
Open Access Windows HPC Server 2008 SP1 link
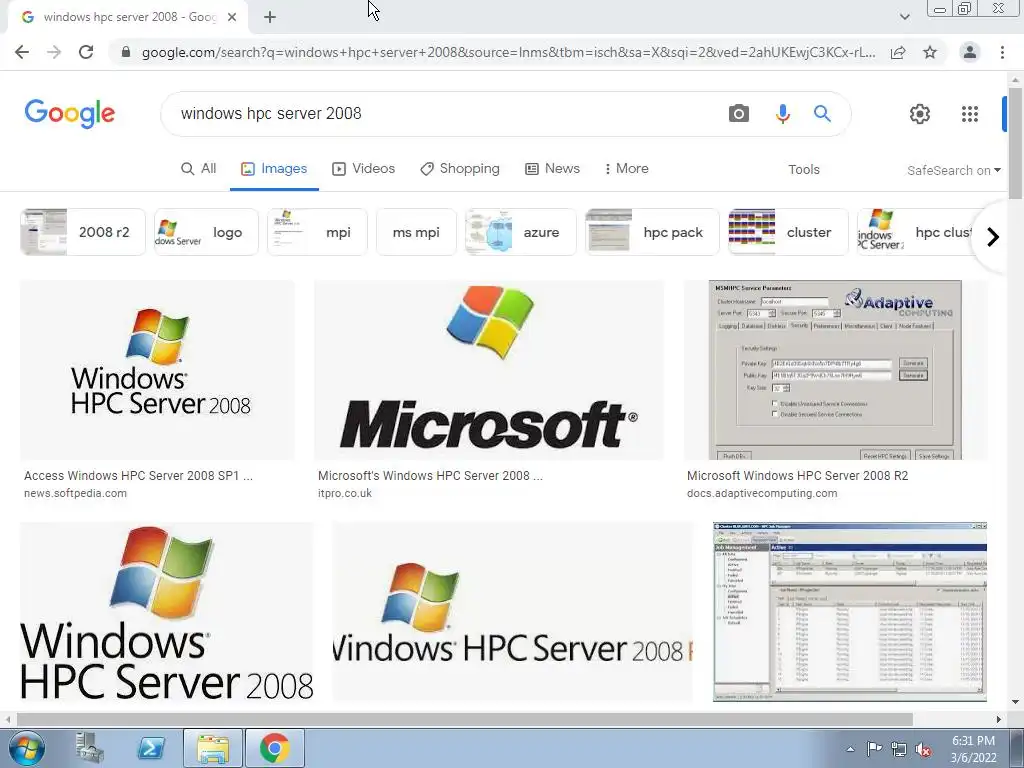pyautogui.click(x=138, y=475)
